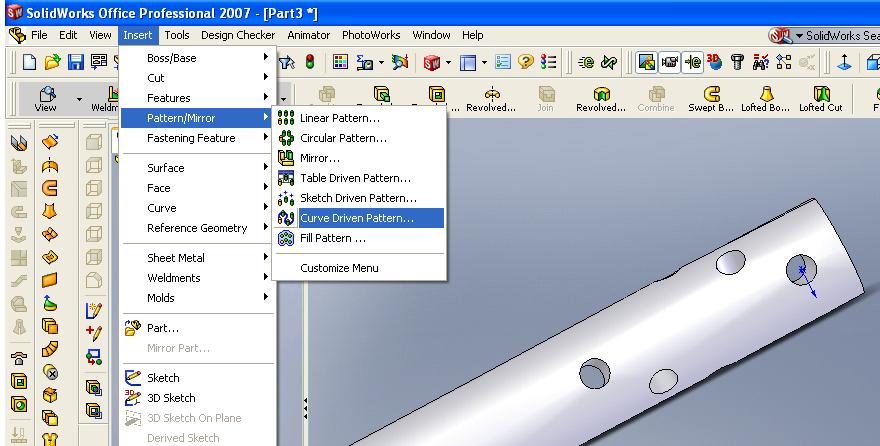Open the SolidWorks Search dropdown arrow
The height and width of the screenshot is (446, 880).
coord(799,36)
